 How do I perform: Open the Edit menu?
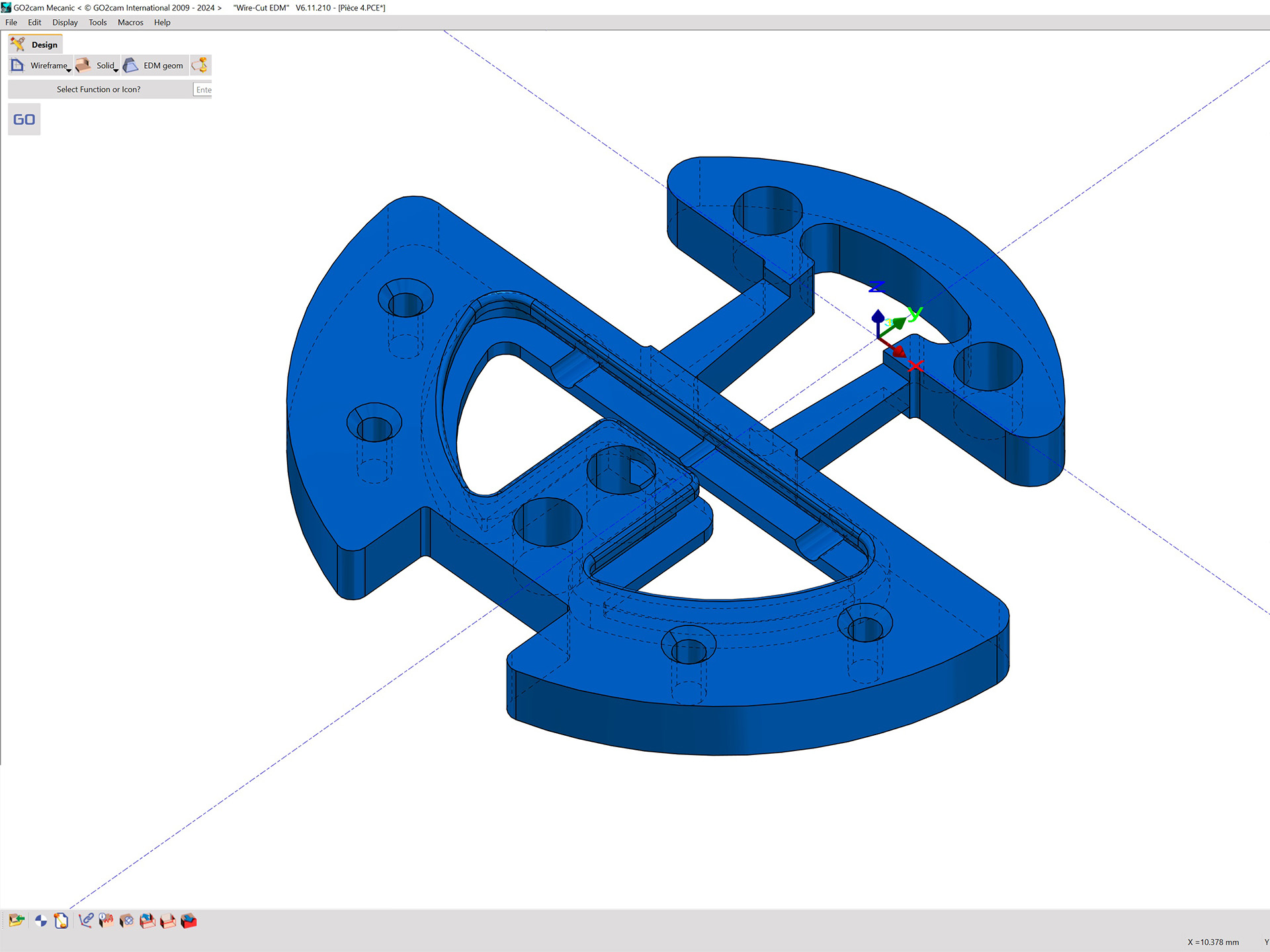pyautogui.click(x=34, y=22)
